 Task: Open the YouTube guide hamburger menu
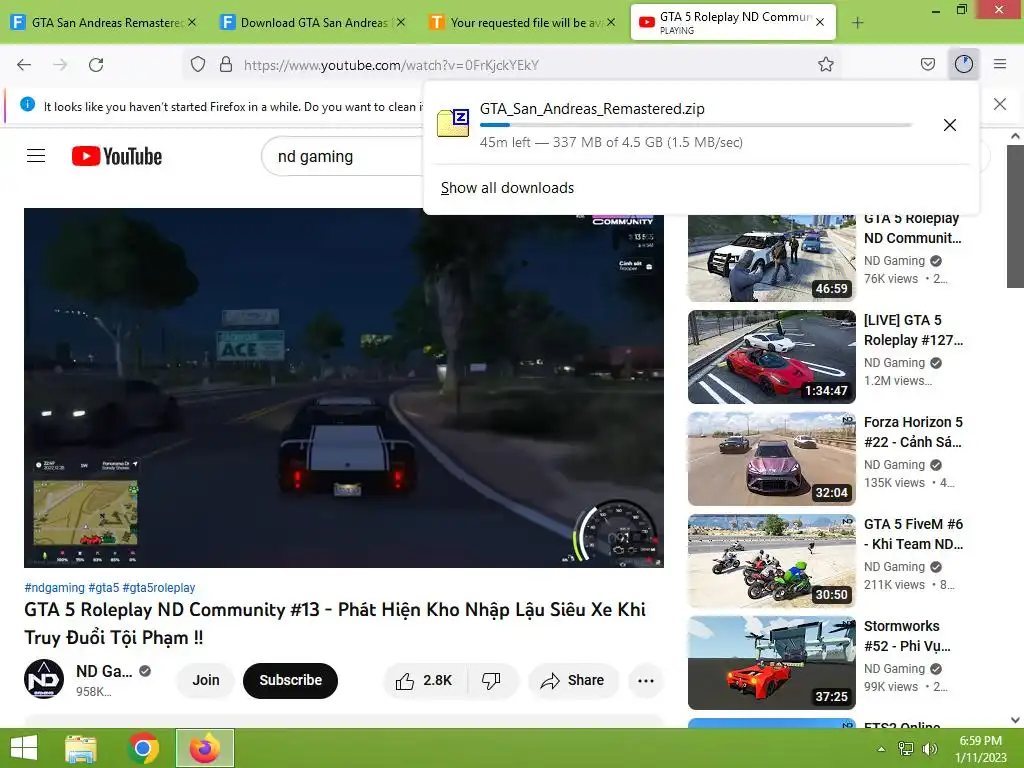tap(36, 155)
